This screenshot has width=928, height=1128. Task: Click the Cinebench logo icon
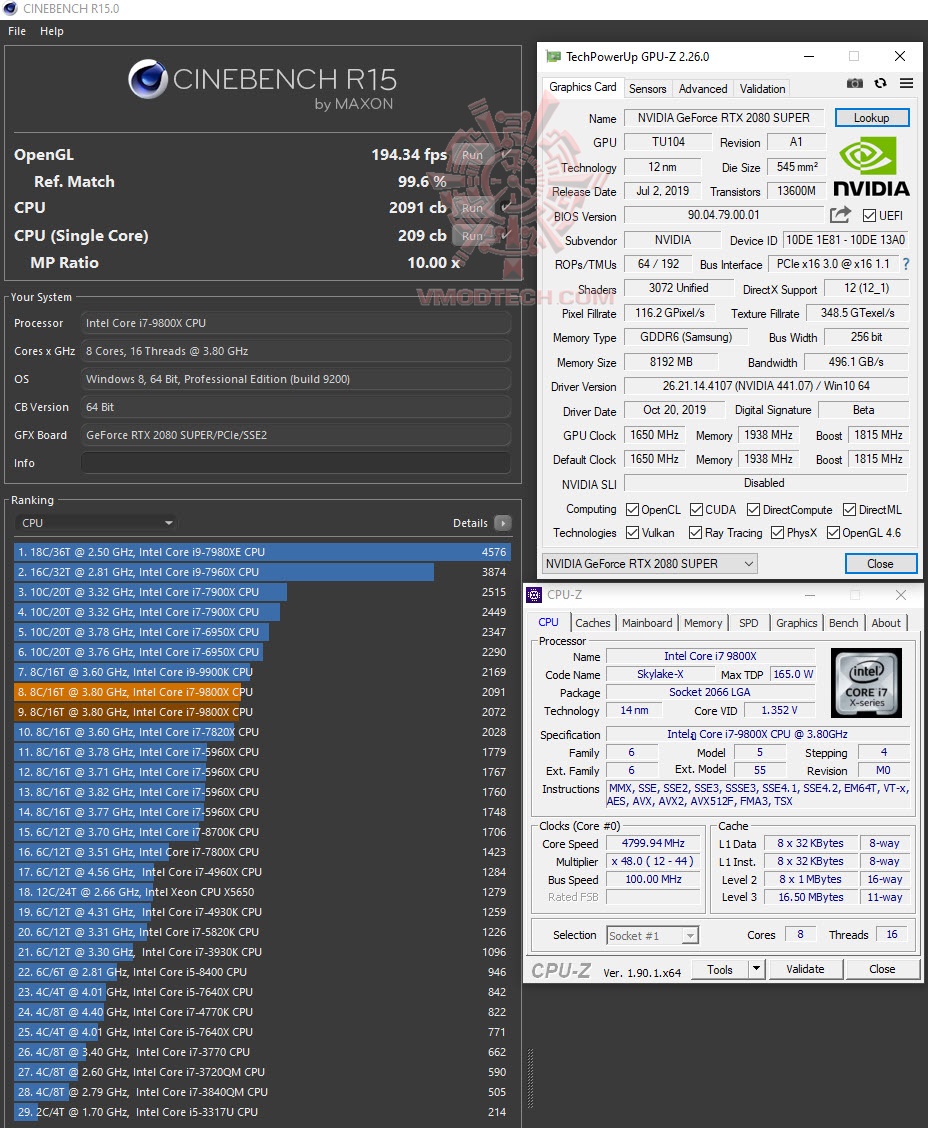148,80
